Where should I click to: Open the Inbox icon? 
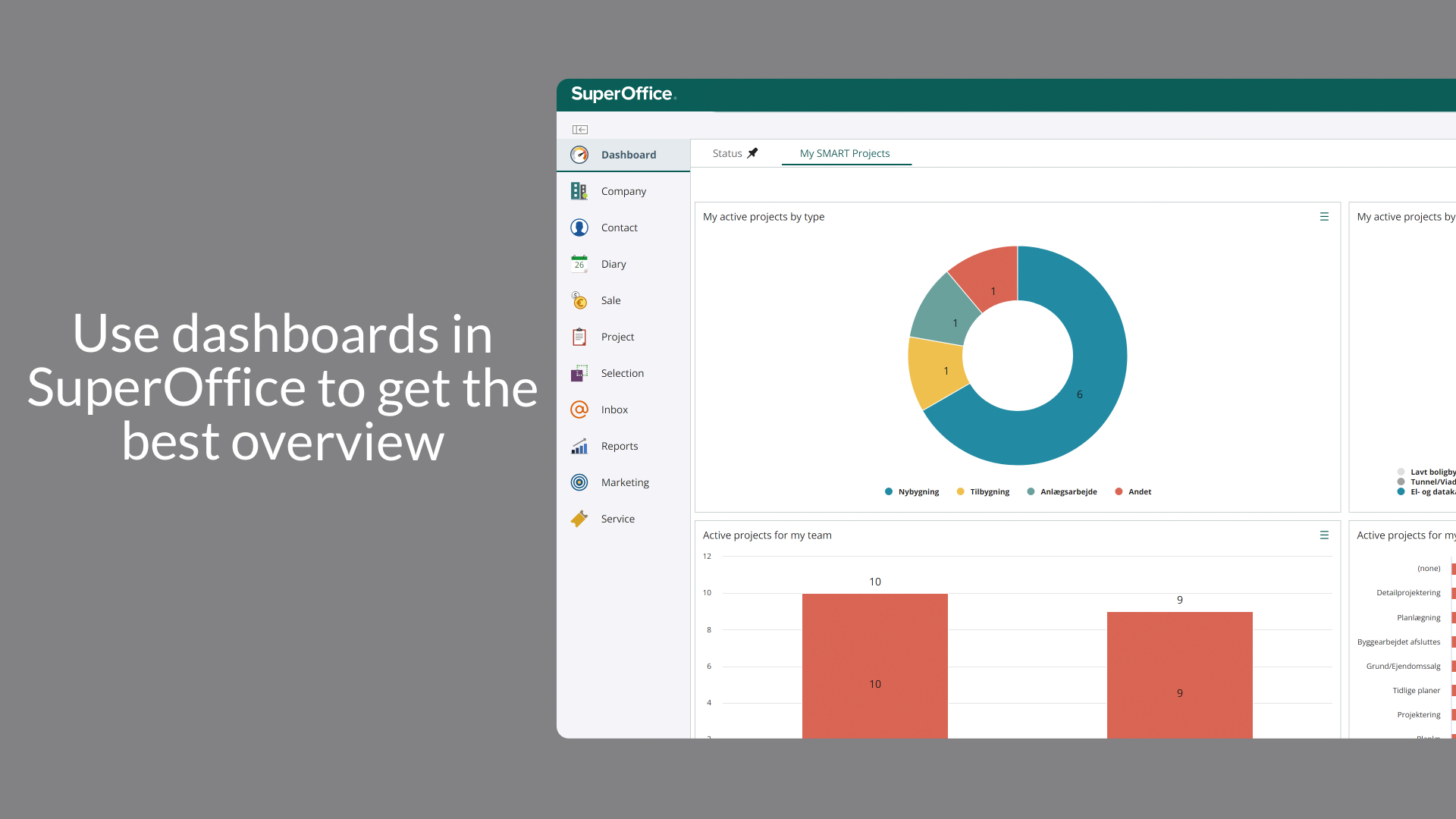578,409
